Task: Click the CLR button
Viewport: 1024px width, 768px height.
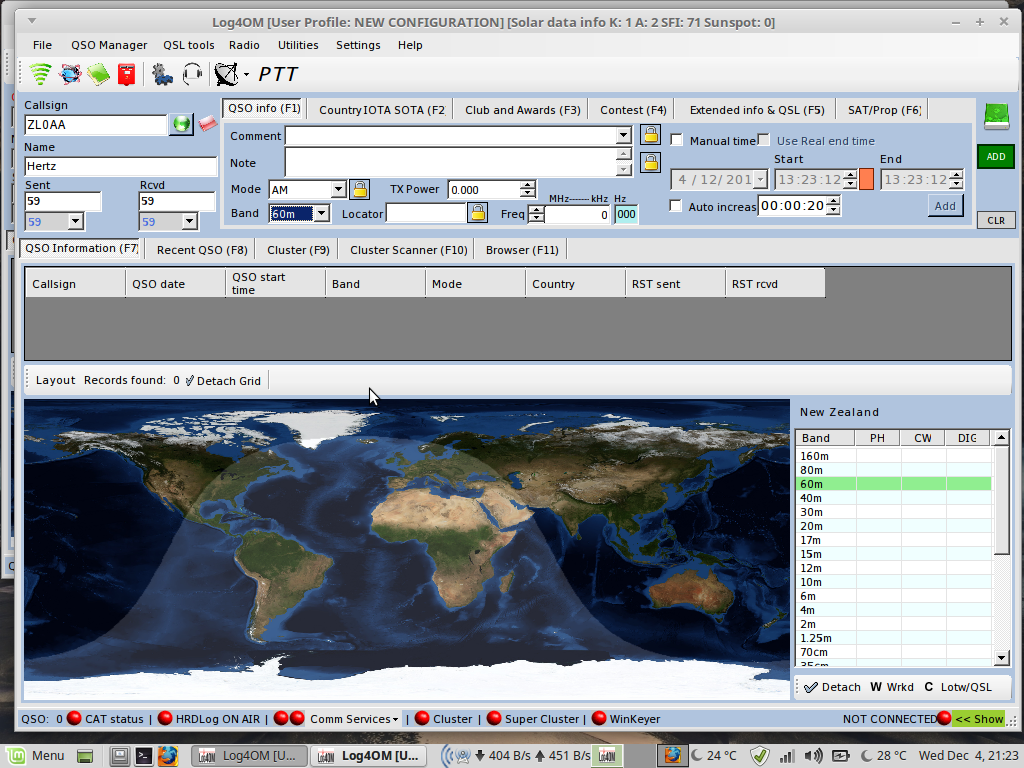Action: pos(995,220)
